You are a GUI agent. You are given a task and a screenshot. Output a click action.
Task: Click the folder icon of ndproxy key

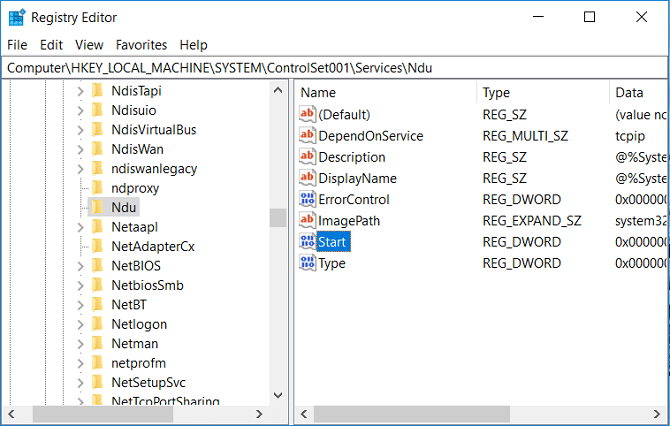coord(98,188)
